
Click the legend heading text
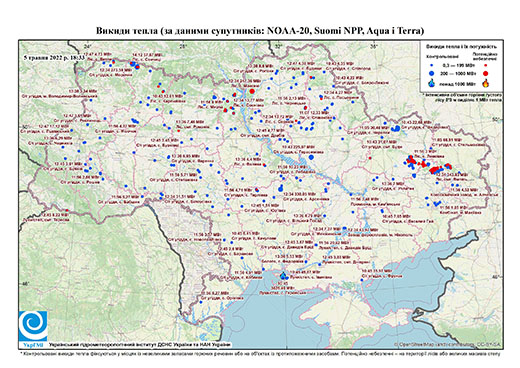[x=462, y=47]
